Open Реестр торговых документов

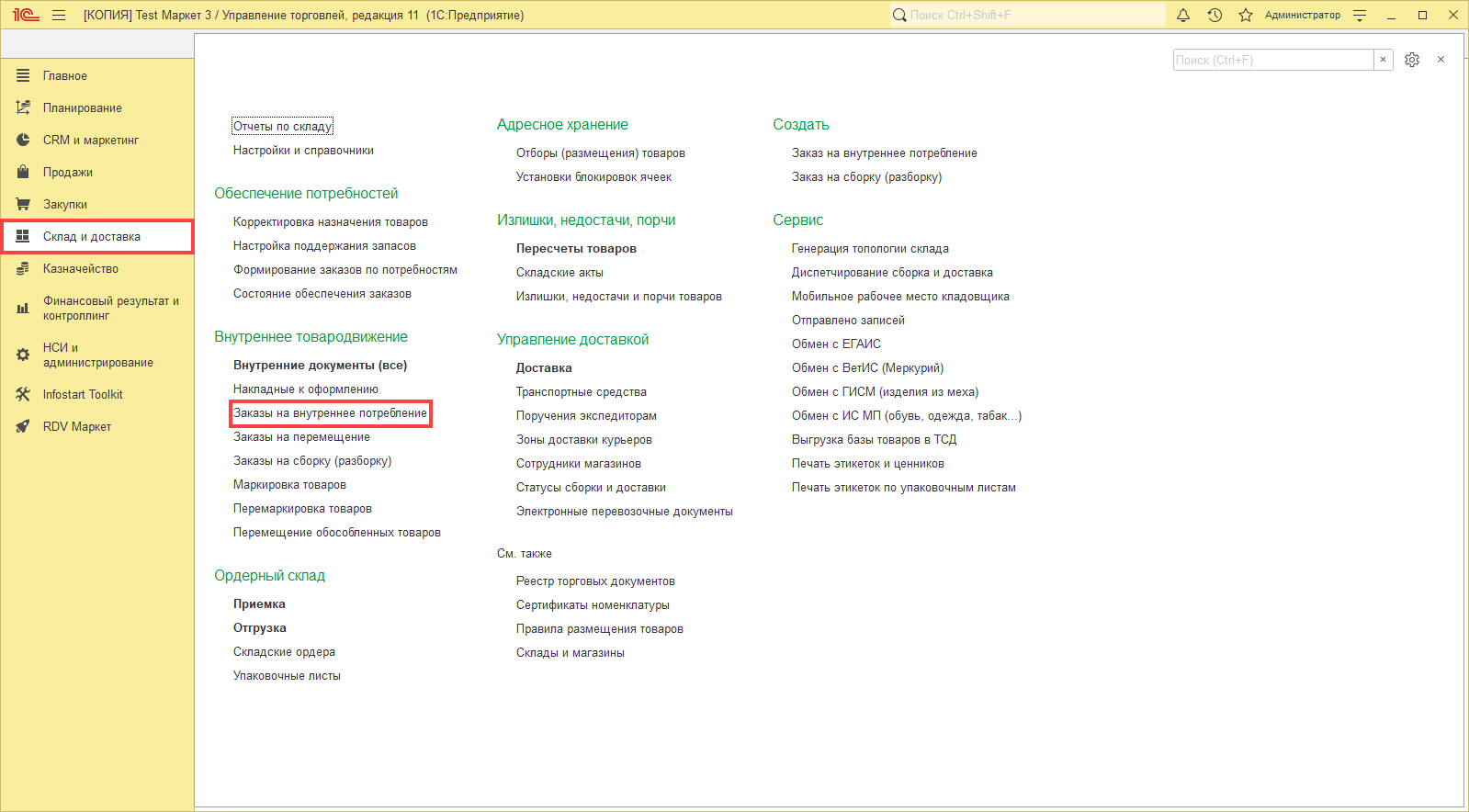pyautogui.click(x=595, y=581)
